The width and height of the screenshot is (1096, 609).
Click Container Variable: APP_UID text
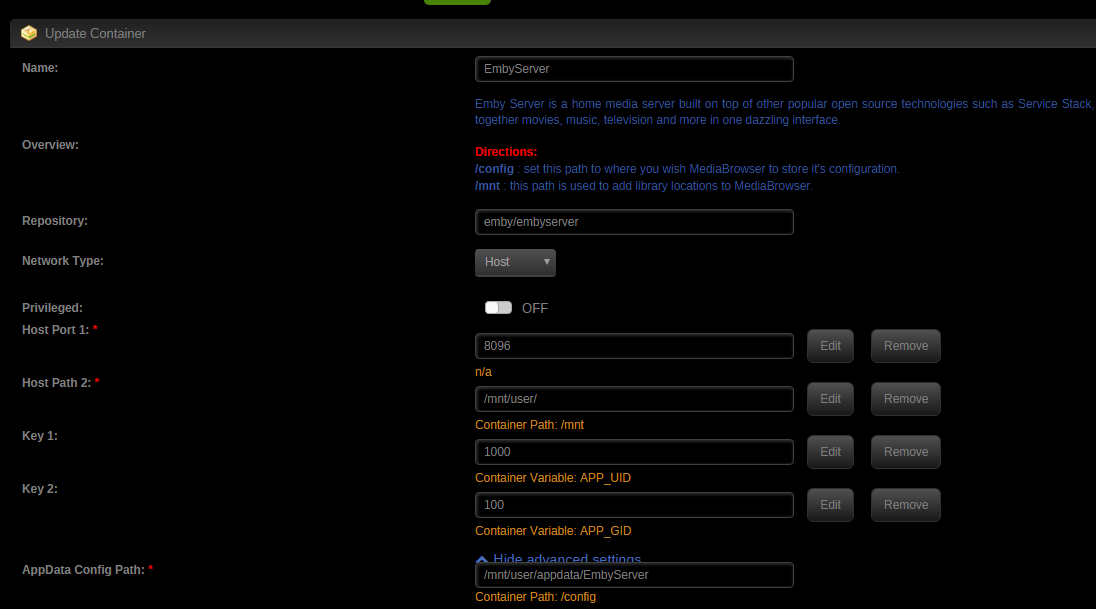click(x=553, y=478)
